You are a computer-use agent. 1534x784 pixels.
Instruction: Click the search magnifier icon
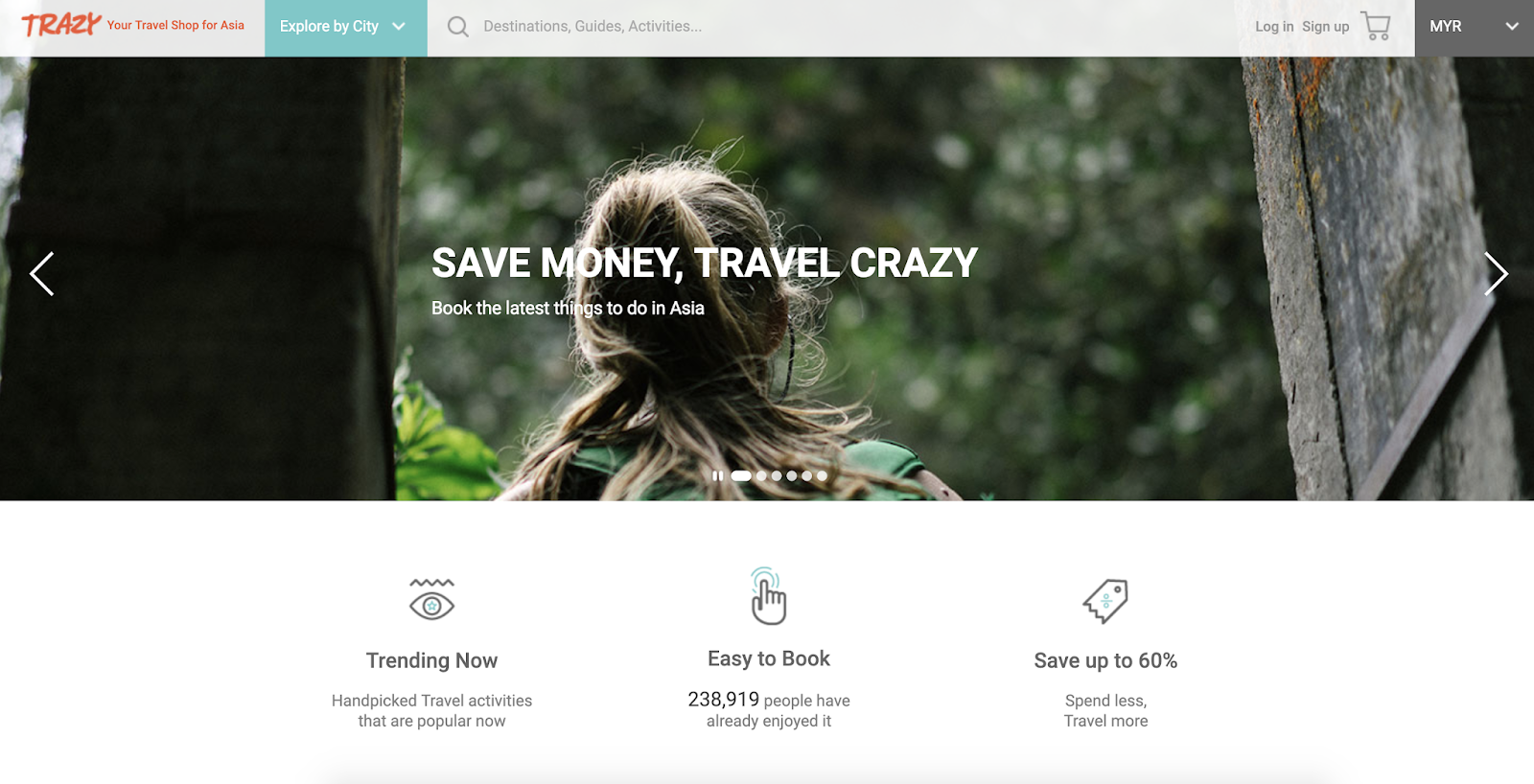pyautogui.click(x=458, y=27)
